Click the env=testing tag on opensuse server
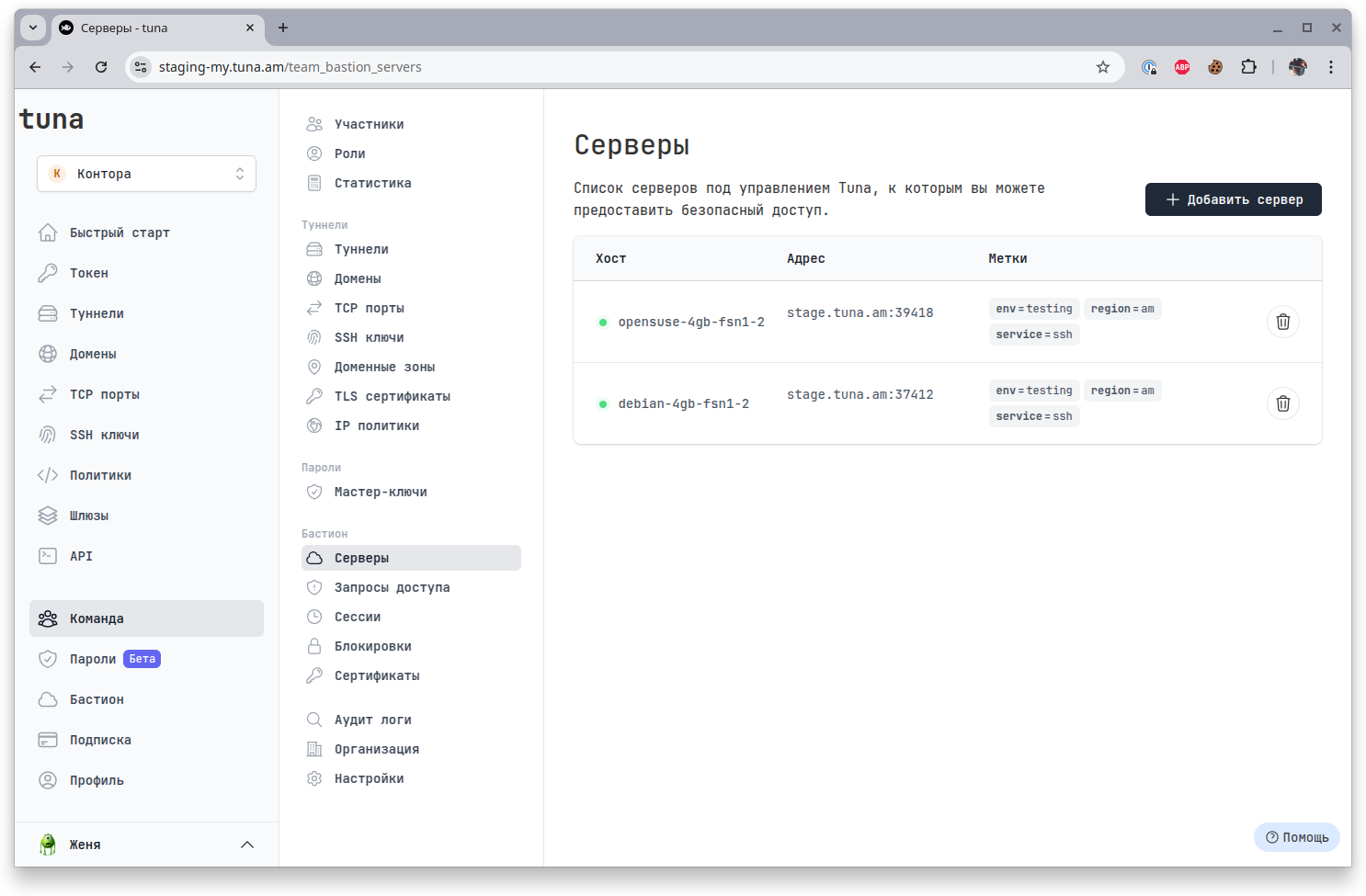 1033,309
